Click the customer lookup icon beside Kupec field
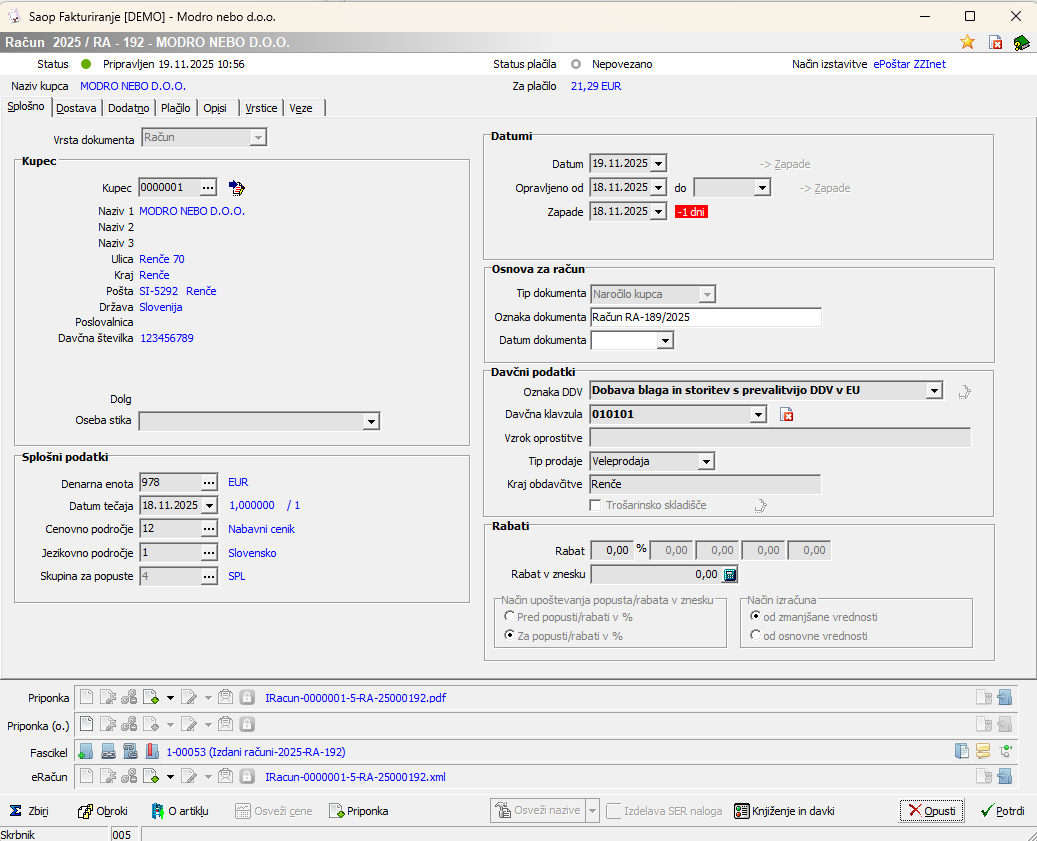This screenshot has height=841, width=1037. (x=237, y=187)
